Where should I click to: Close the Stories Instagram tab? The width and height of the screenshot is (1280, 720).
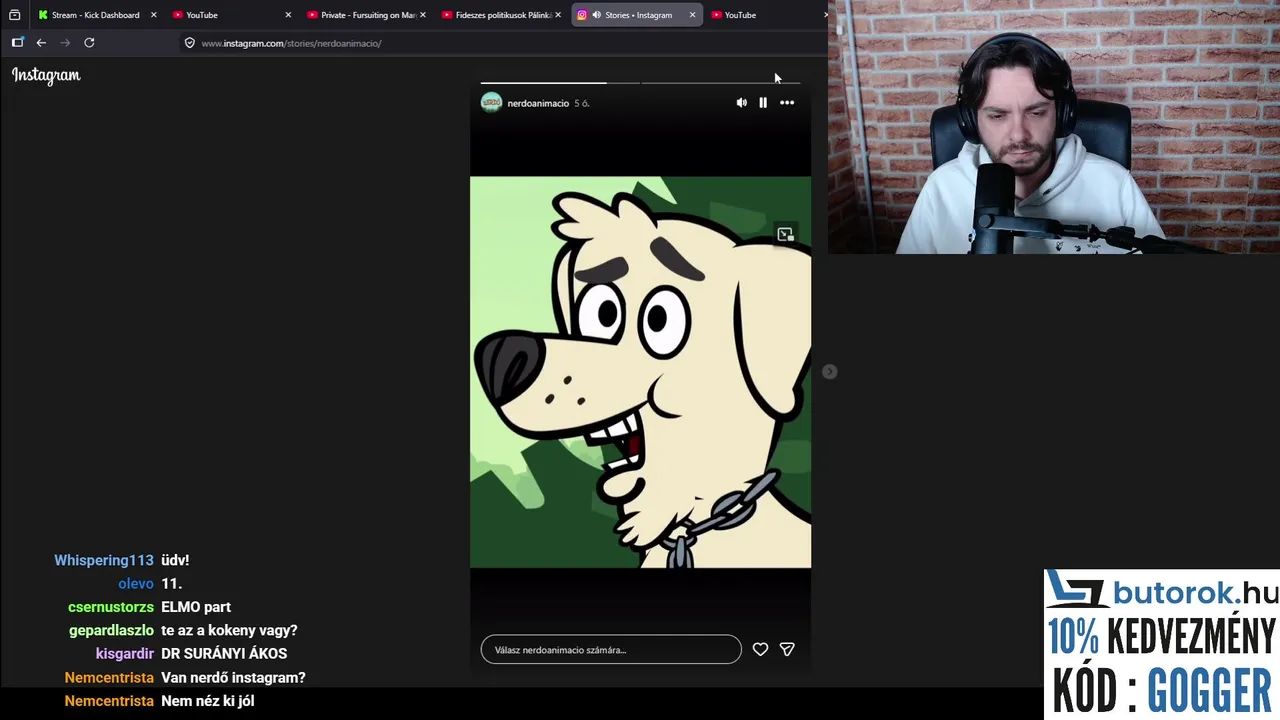point(692,15)
